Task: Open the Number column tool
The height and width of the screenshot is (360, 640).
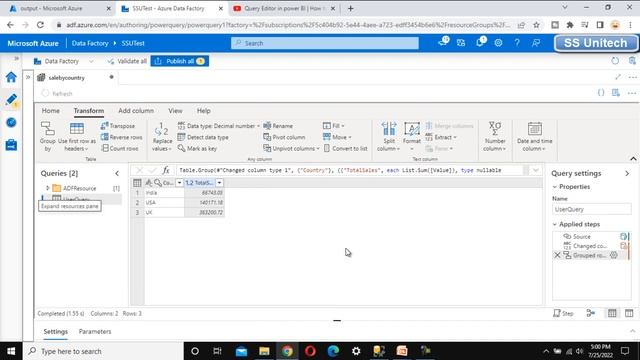Action: point(495,136)
